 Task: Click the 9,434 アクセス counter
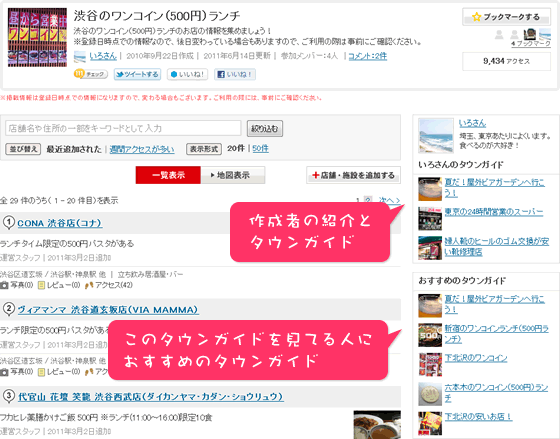coord(506,61)
